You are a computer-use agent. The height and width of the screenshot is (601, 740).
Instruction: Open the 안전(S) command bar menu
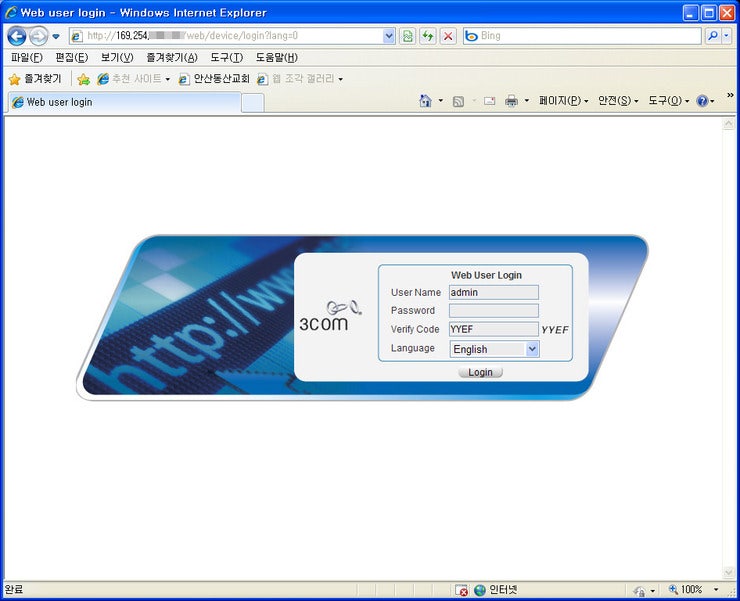coord(618,101)
